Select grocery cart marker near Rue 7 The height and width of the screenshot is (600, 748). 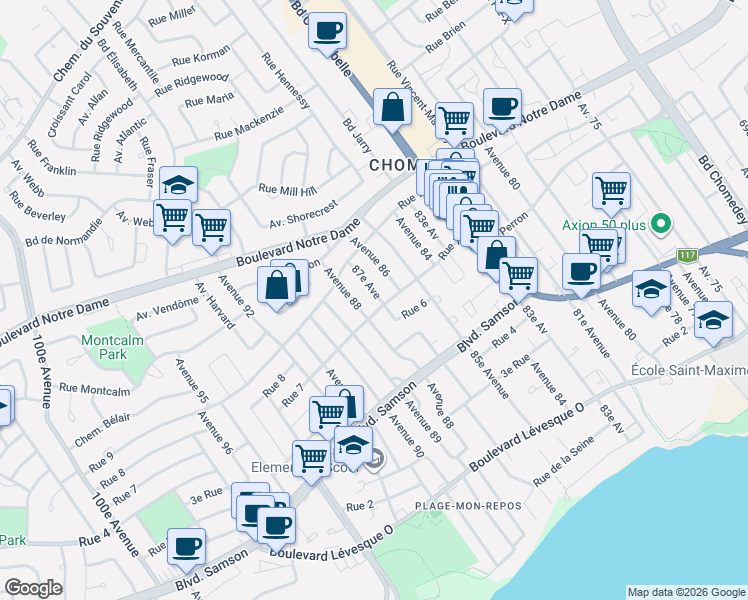coord(328,415)
